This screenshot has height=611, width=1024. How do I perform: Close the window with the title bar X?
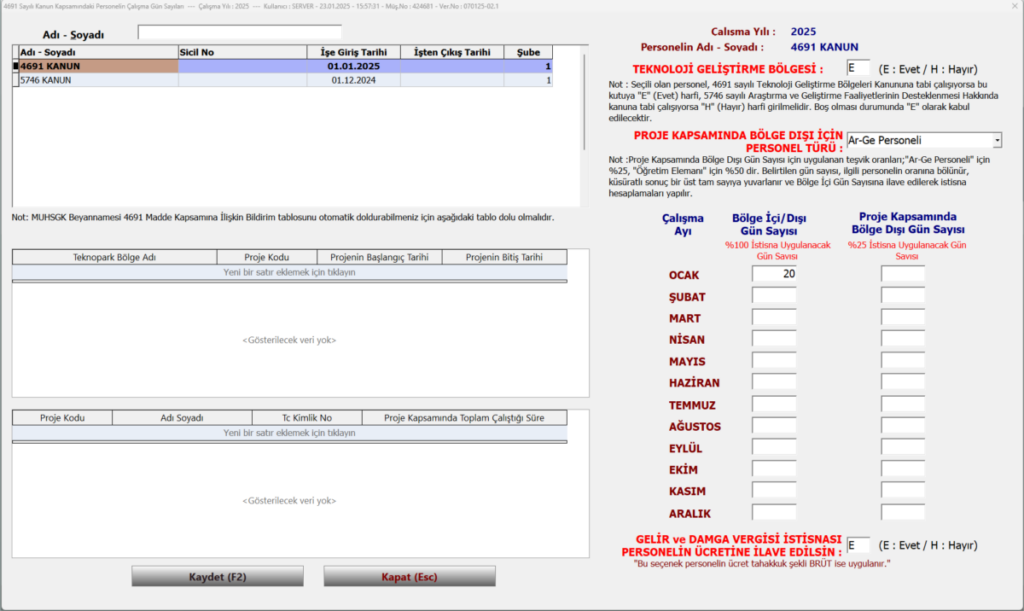click(x=1014, y=6)
